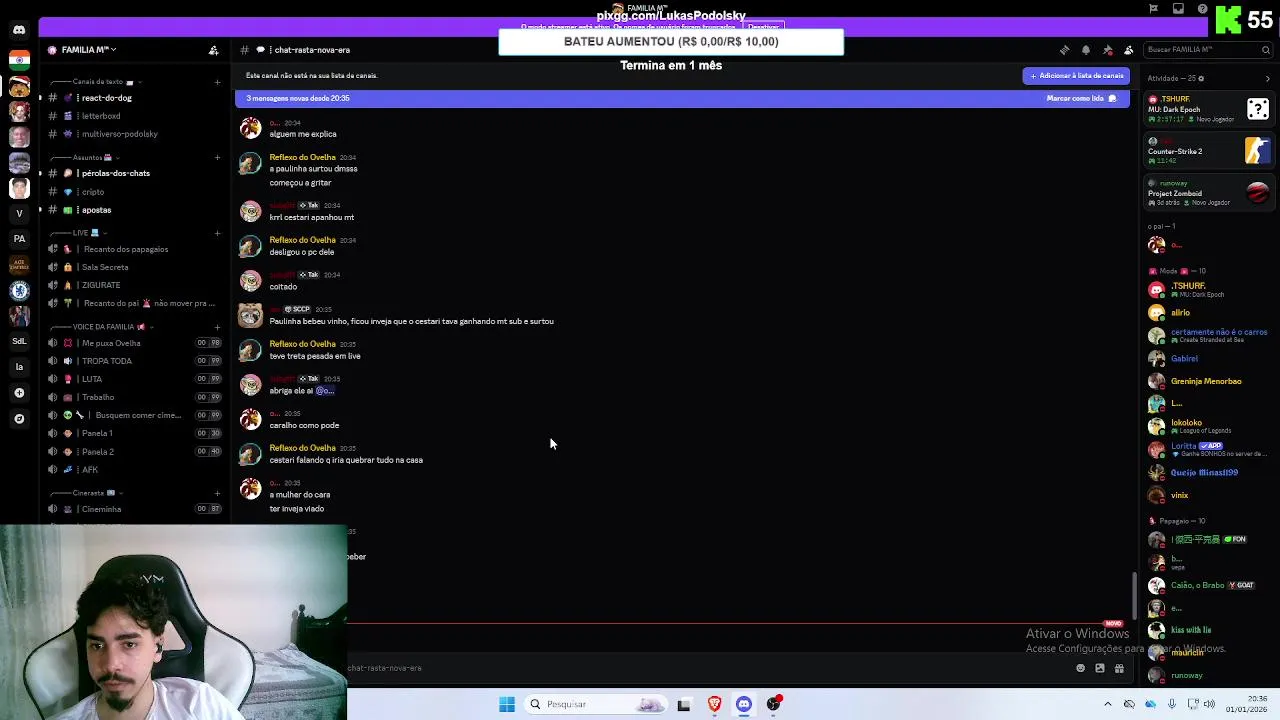Expand activity panel chevron arrow
Screen dimensions: 1280x720
(1267, 78)
